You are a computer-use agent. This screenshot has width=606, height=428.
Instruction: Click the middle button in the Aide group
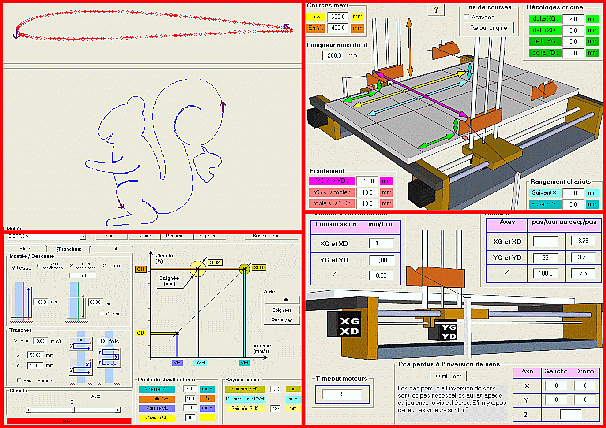pos(282,310)
